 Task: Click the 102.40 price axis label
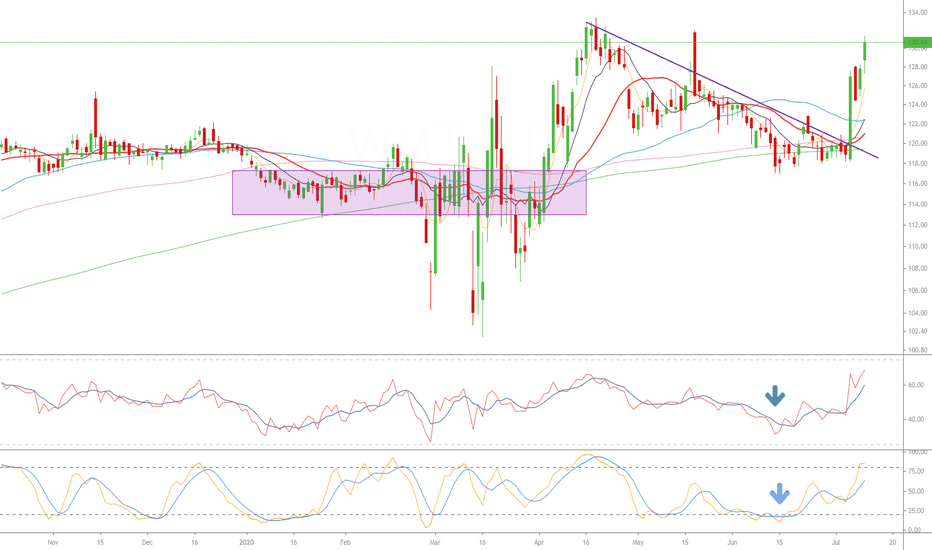[918, 331]
